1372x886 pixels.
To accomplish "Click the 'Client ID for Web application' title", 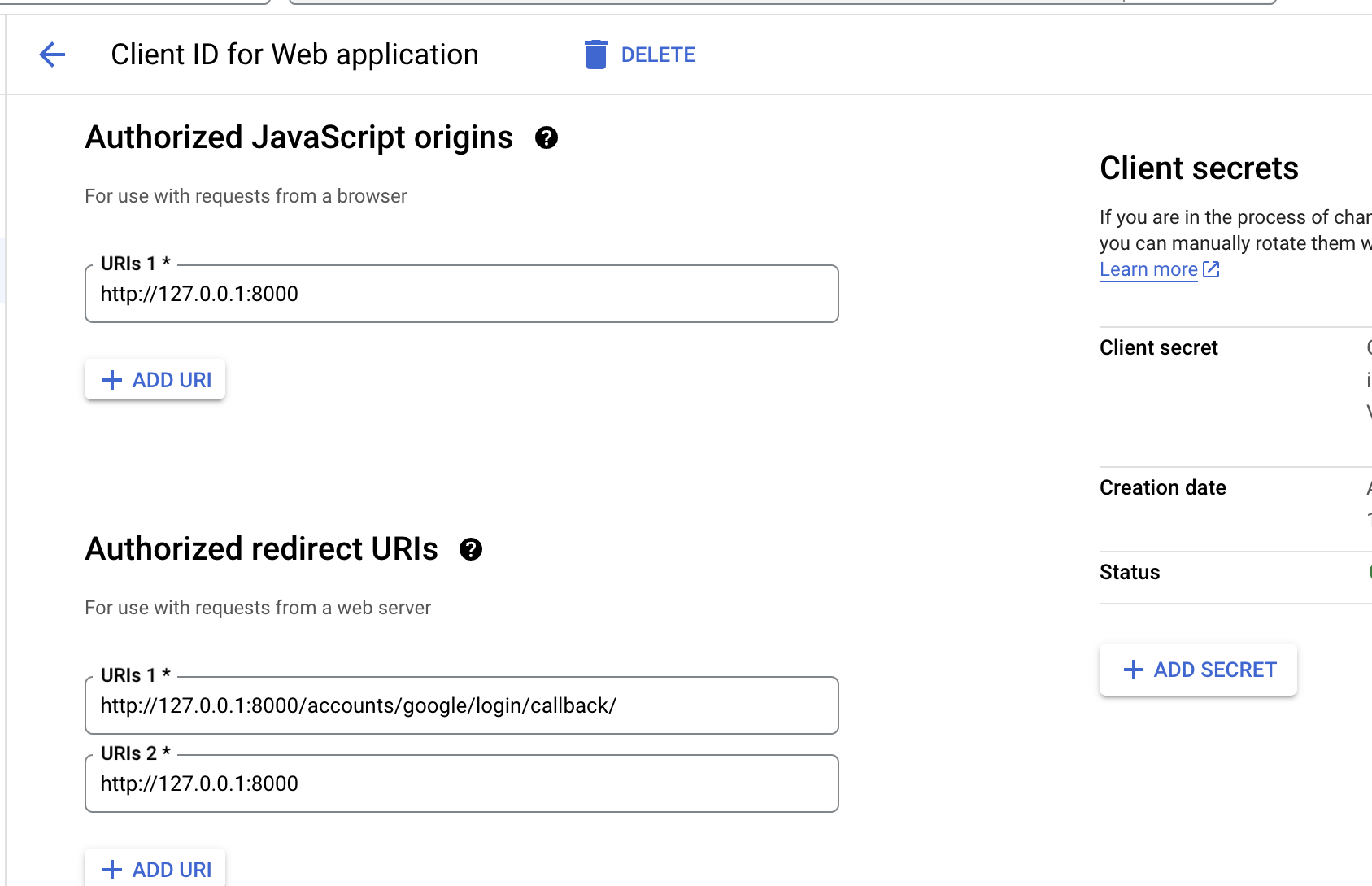I will tap(294, 55).
